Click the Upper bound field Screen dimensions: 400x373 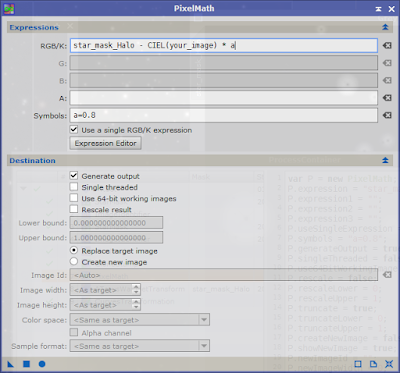coord(116,238)
